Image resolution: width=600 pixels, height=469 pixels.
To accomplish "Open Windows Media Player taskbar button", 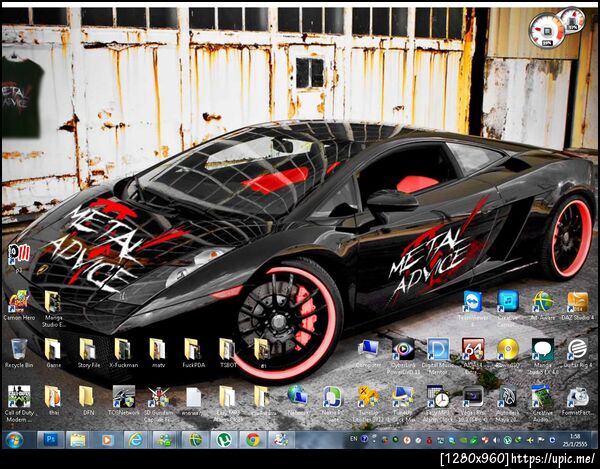I will point(107,440).
